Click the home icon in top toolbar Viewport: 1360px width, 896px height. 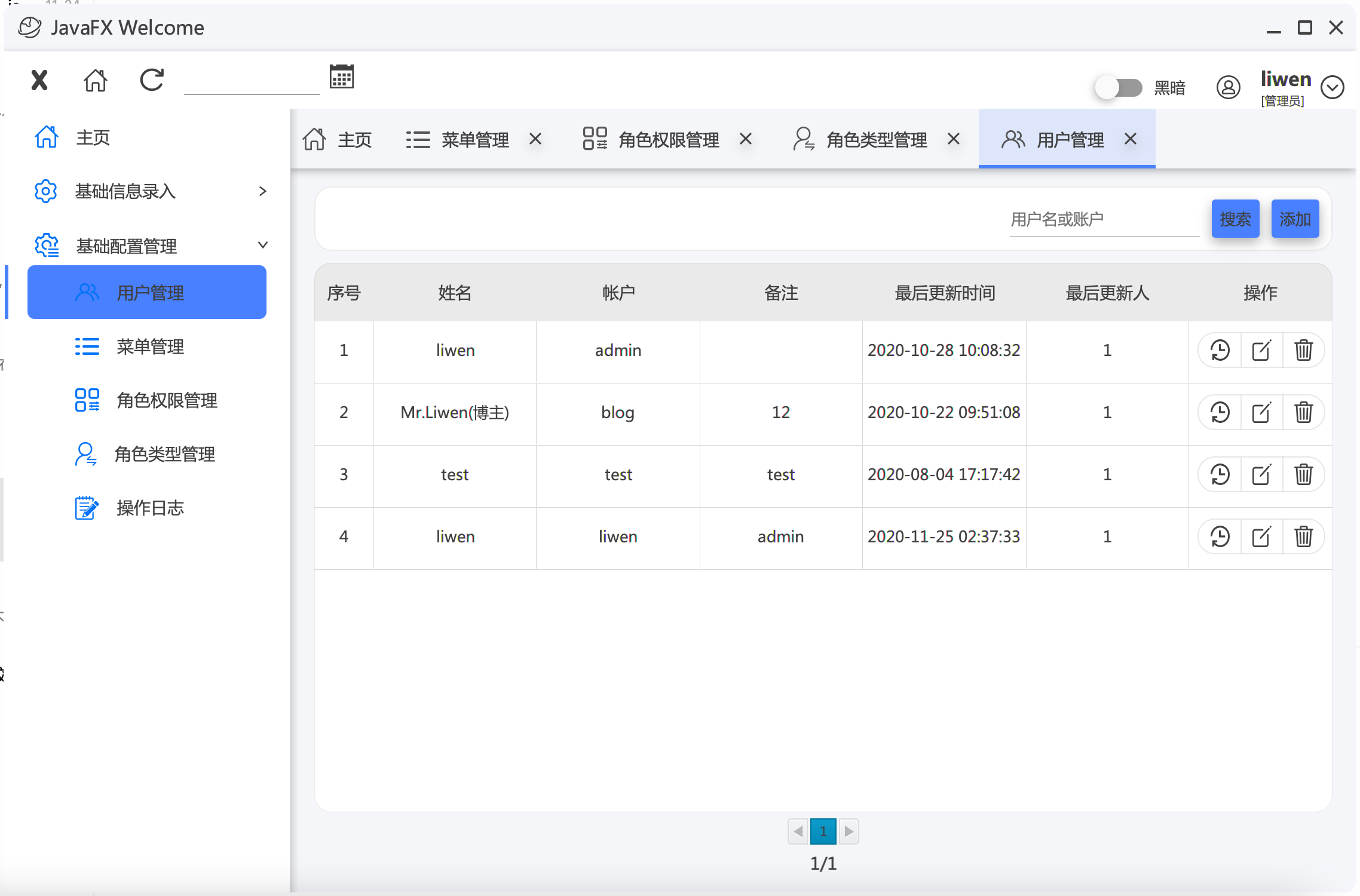click(96, 79)
